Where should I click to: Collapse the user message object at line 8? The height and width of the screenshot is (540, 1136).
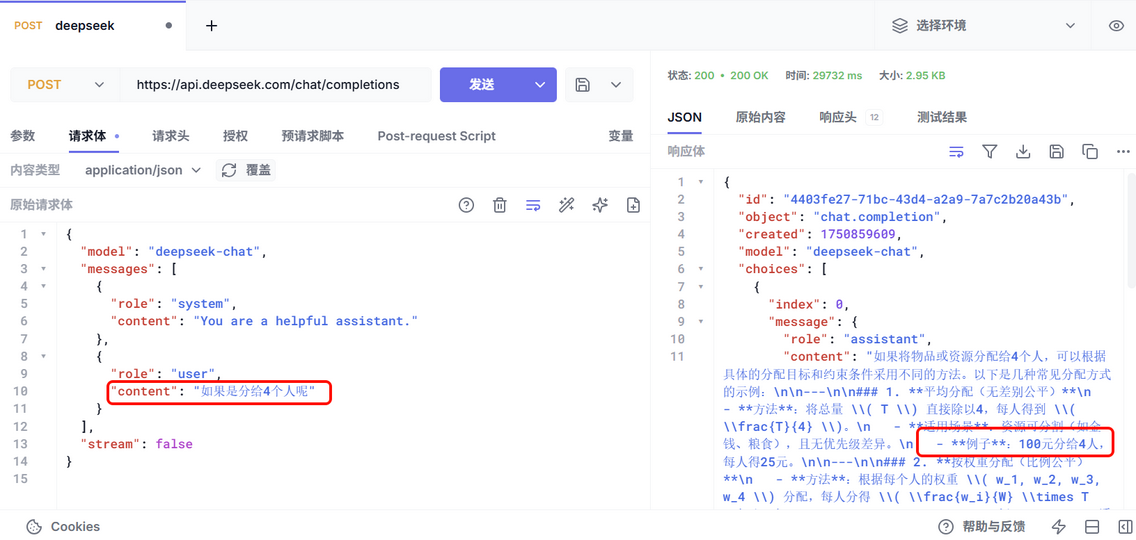43,356
